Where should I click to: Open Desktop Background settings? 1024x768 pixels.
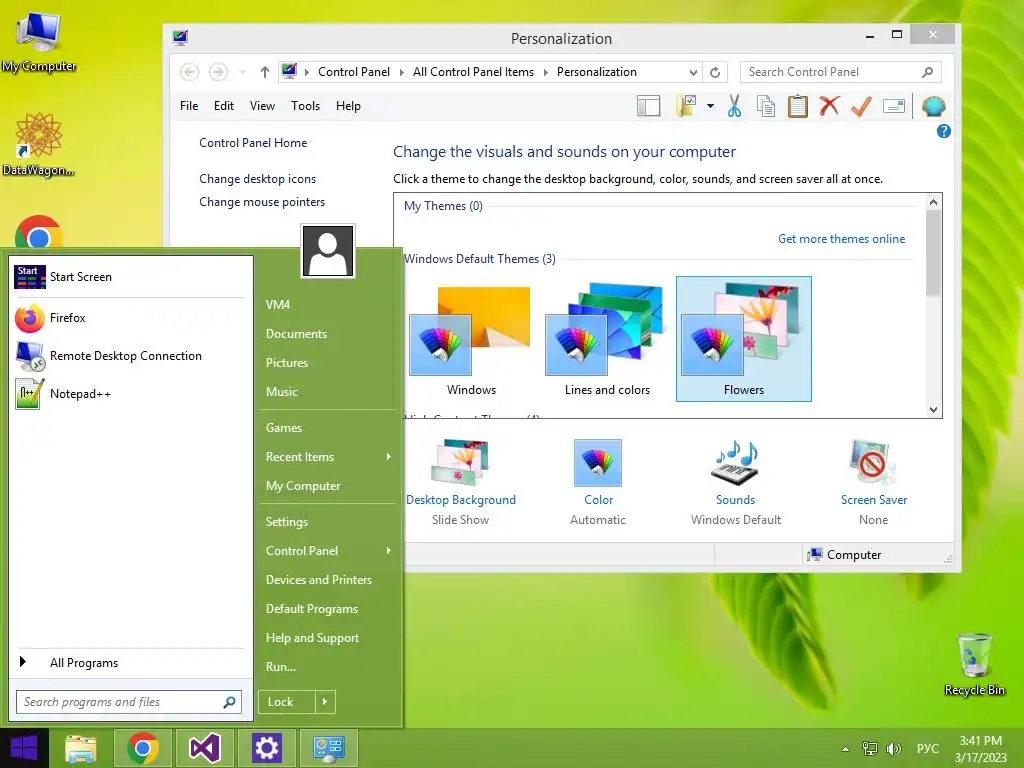(460, 481)
